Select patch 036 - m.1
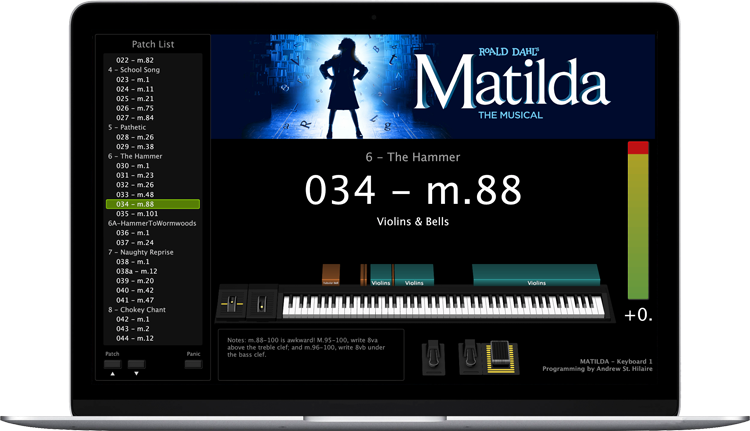750x431 pixels. [x=153, y=233]
